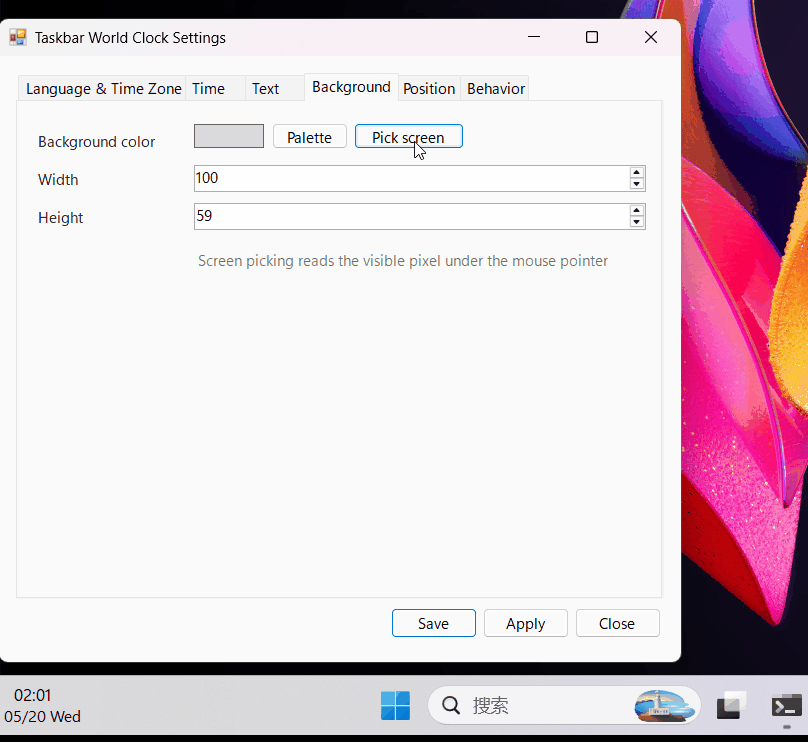Click the Background color label
This screenshot has height=742, width=808.
coord(96,142)
